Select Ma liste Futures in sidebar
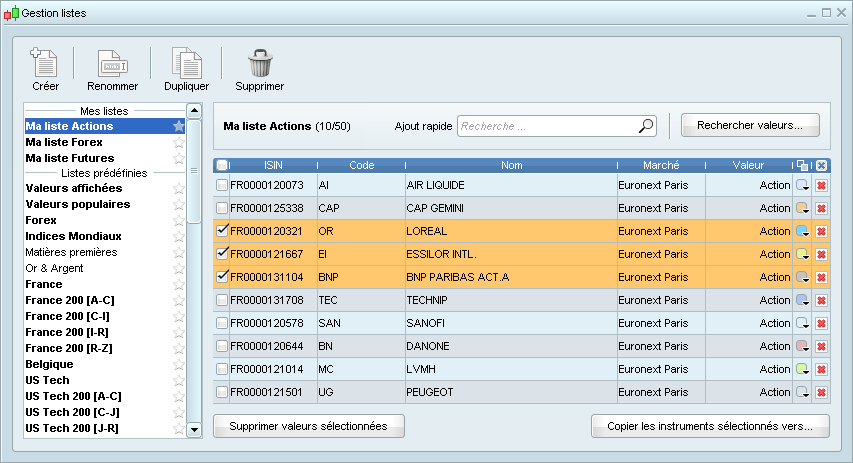The image size is (853, 463). tap(70, 158)
